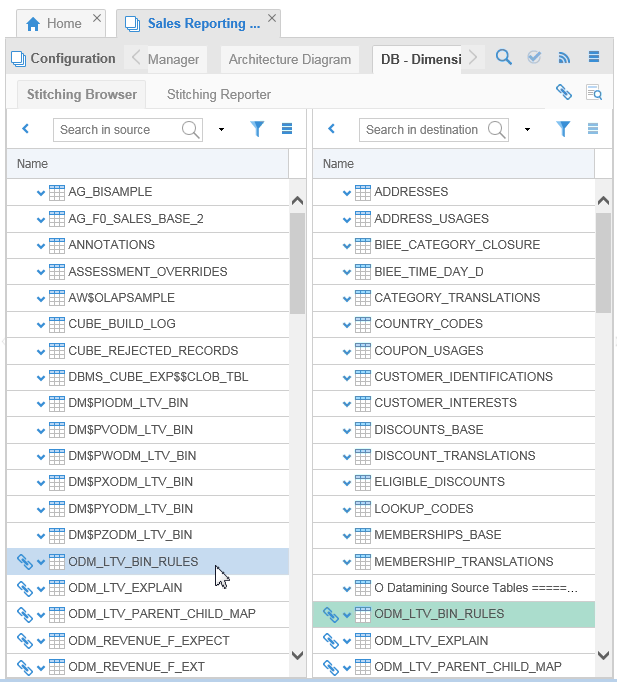
Task: Open the destination panel list menu icon
Action: (x=593, y=129)
